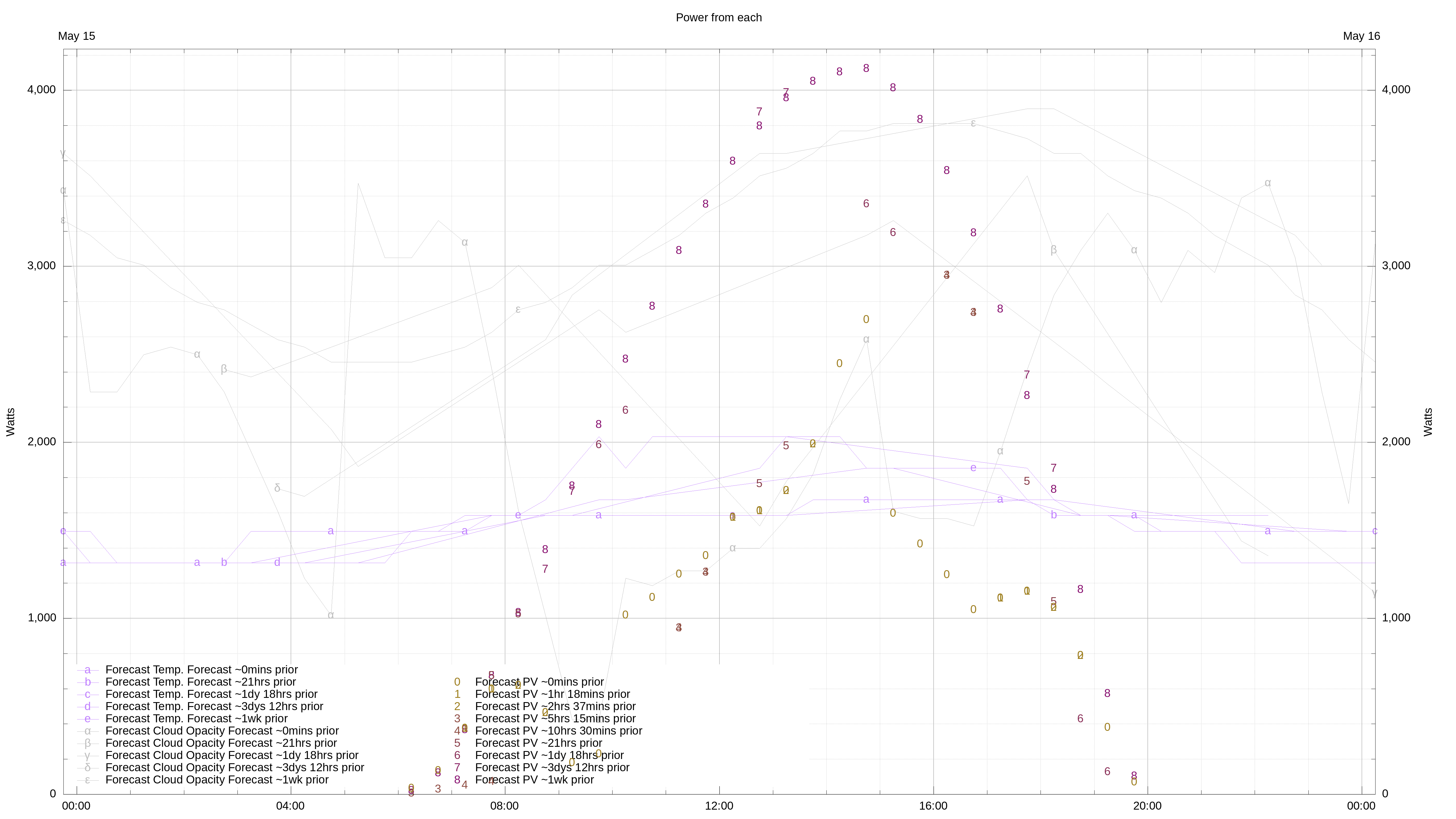Click legend key symbol '1' for PV ~1hr 18mins
1456x819 pixels.
[457, 694]
